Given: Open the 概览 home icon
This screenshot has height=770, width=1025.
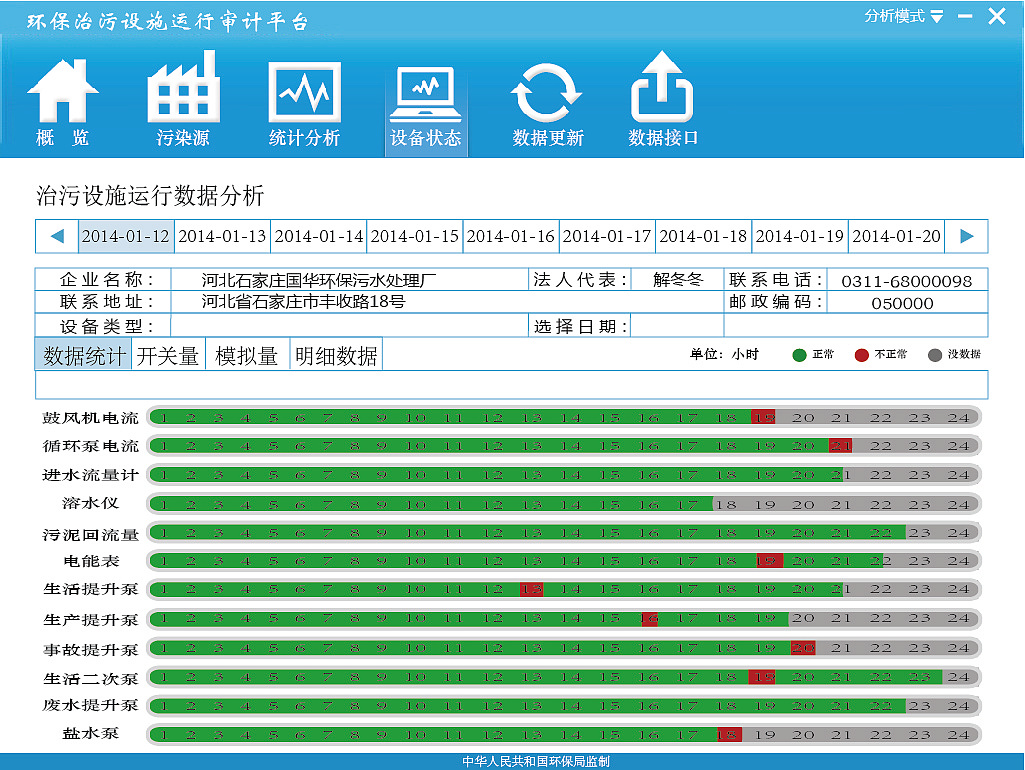Looking at the screenshot, I should coord(63,92).
